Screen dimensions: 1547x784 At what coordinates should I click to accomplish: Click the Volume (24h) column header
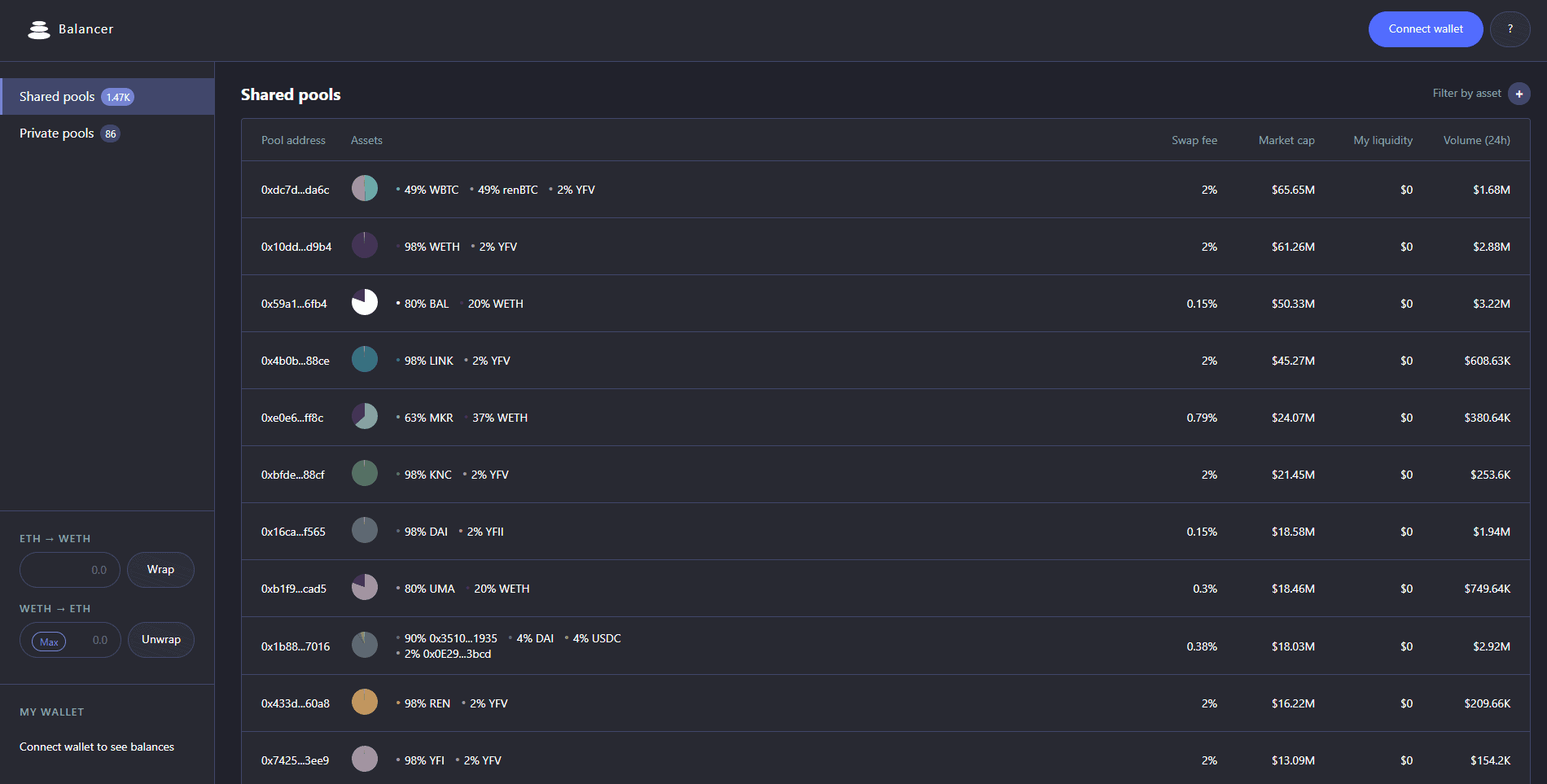coord(1476,140)
